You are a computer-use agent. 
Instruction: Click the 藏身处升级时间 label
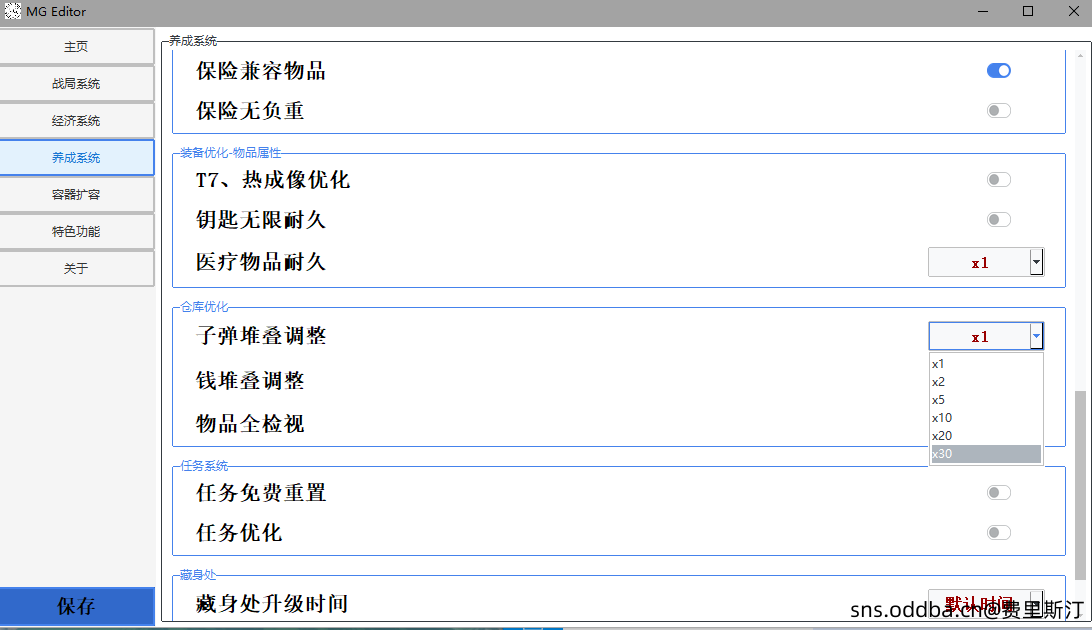pos(272,604)
